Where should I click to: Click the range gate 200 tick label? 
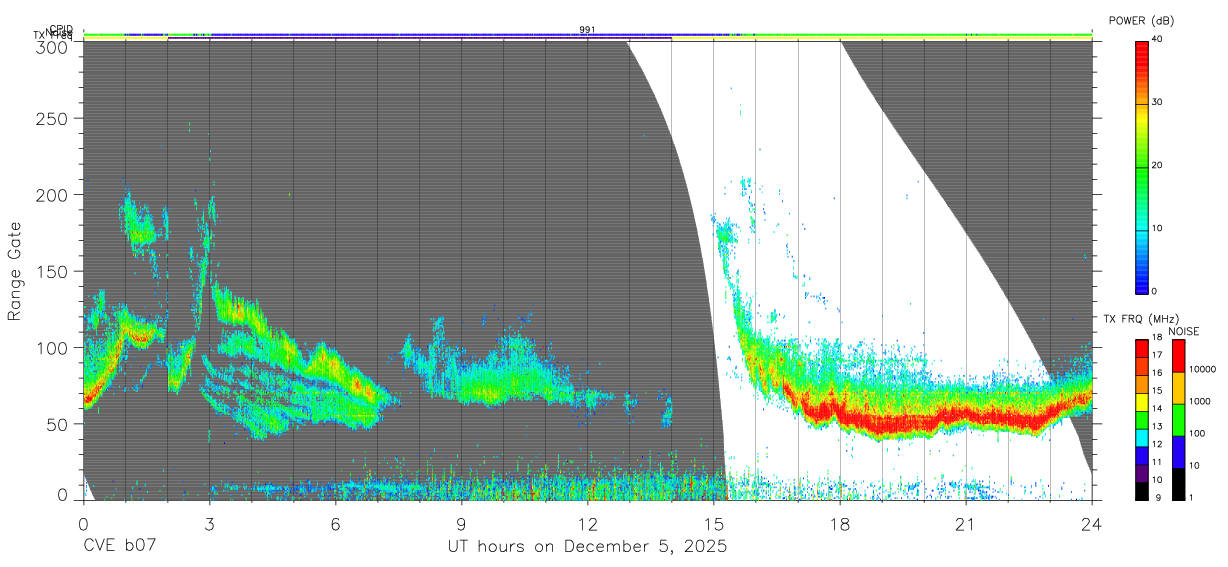click(52, 195)
